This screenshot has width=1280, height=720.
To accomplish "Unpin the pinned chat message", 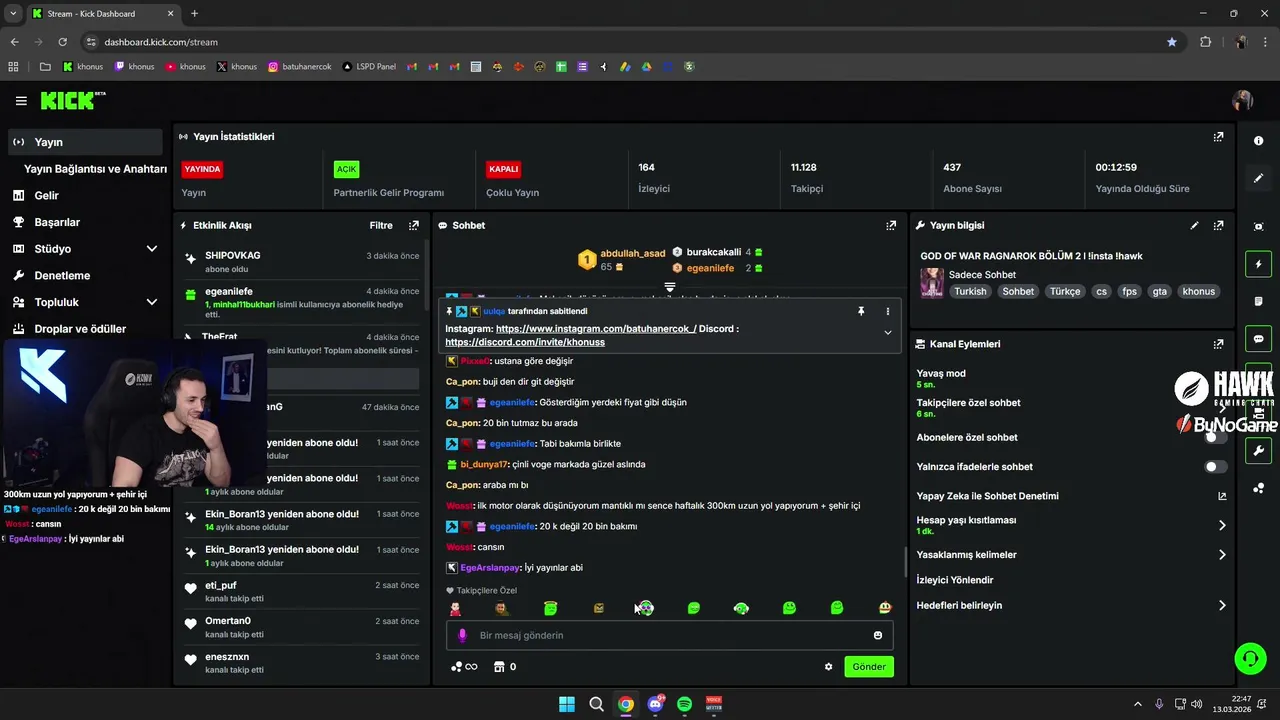I will [x=861, y=311].
